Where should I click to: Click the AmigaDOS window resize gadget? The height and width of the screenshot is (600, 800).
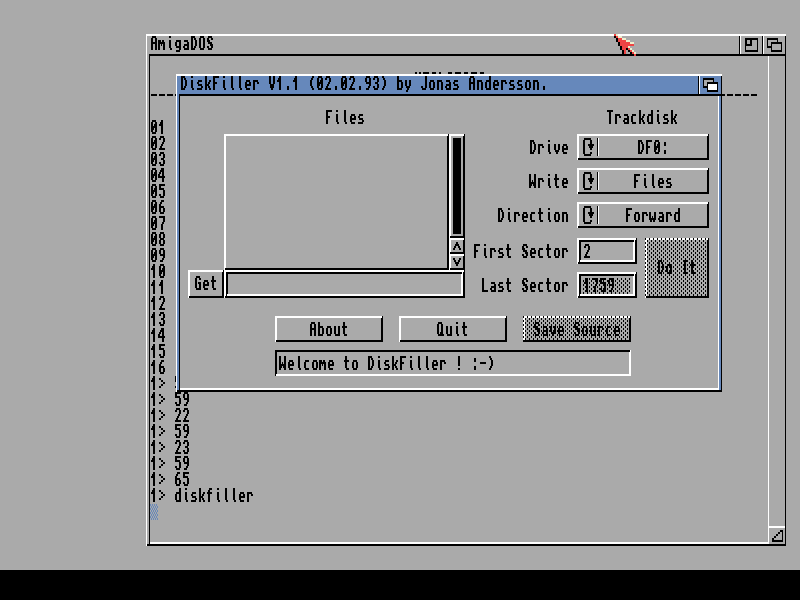(777, 536)
